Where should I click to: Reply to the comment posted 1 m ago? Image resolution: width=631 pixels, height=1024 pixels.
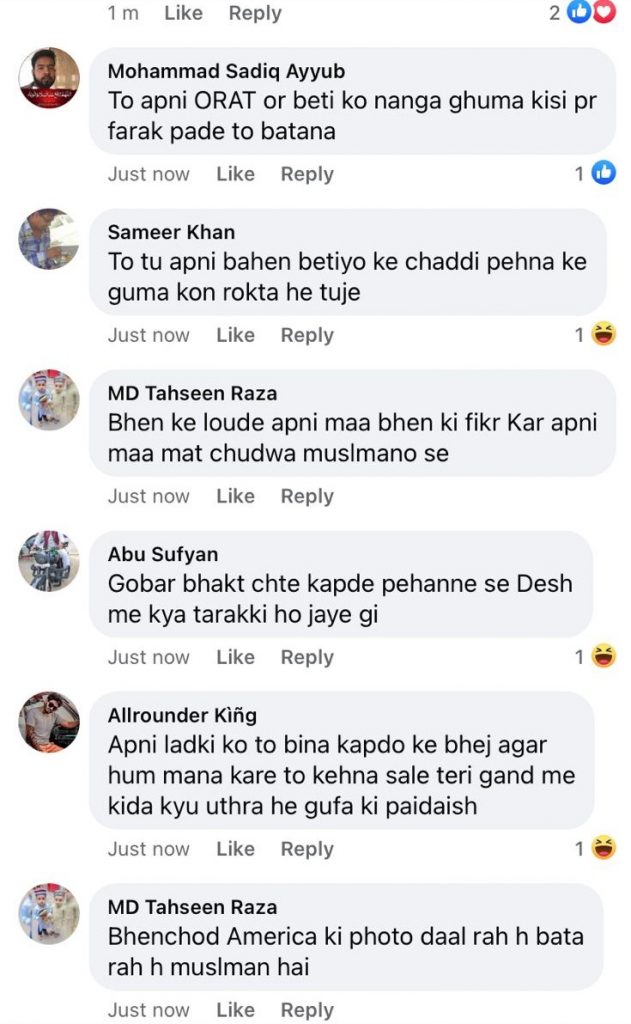click(x=255, y=13)
